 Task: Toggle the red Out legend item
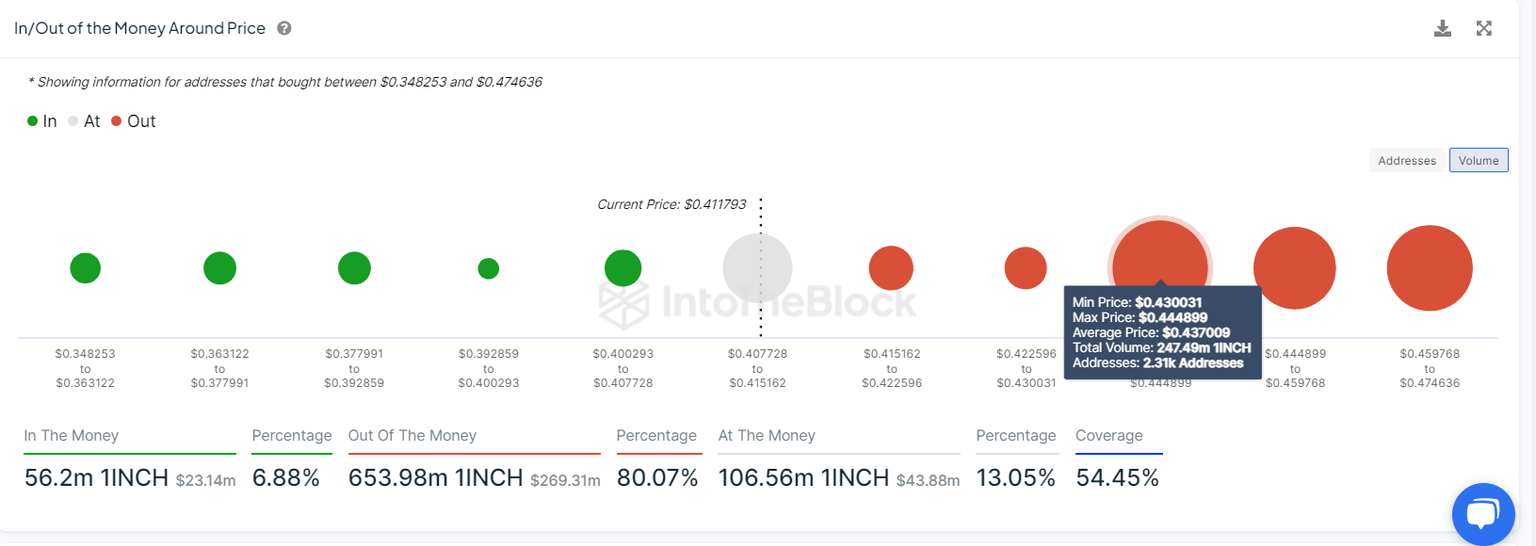point(133,121)
